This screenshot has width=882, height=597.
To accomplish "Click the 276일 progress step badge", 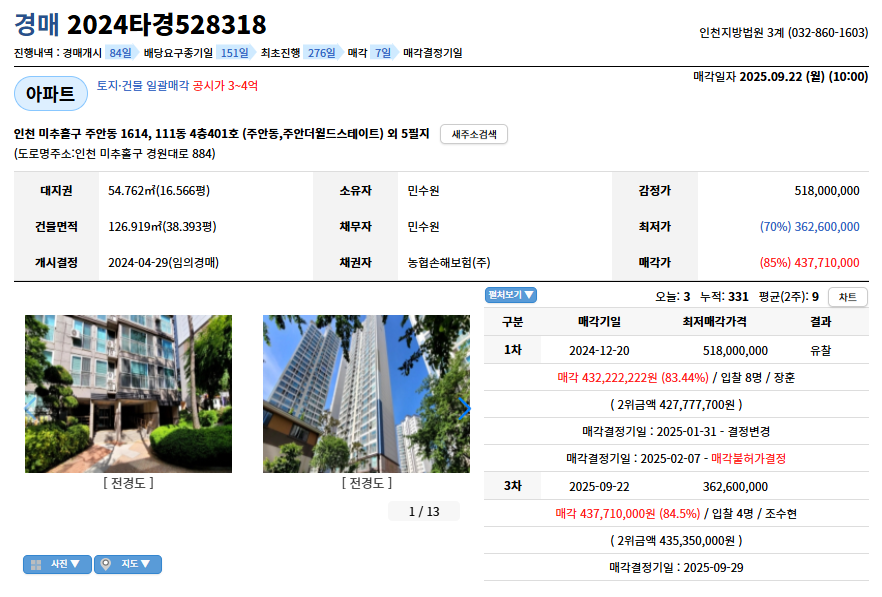I will 322,53.
